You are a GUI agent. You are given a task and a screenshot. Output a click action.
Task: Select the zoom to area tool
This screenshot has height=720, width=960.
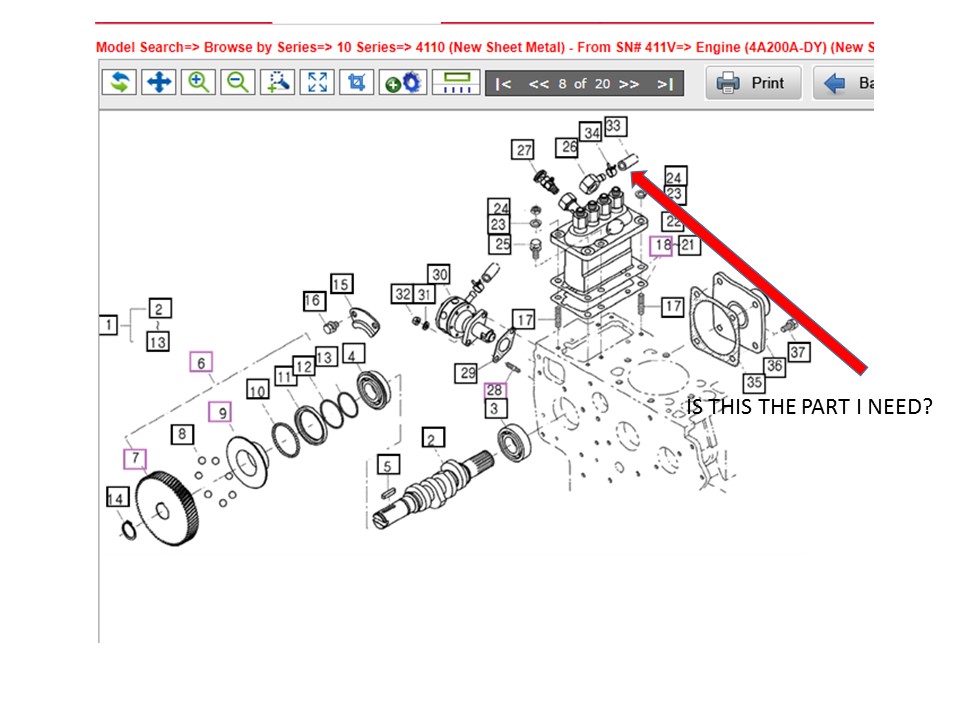point(278,82)
